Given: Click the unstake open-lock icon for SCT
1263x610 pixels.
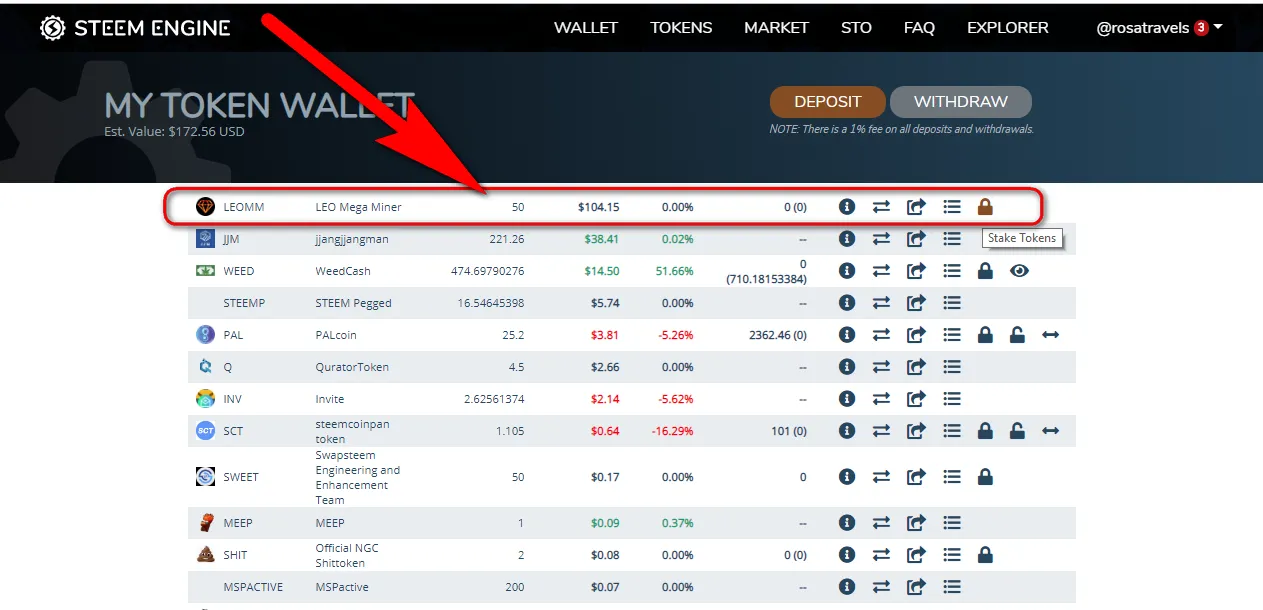Looking at the screenshot, I should tap(1017, 431).
